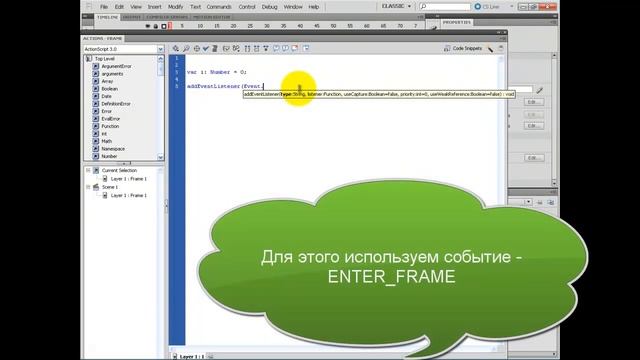Viewport: 640px width, 360px height.
Task: Click the Insert target path crosshair icon
Action: click(197, 48)
